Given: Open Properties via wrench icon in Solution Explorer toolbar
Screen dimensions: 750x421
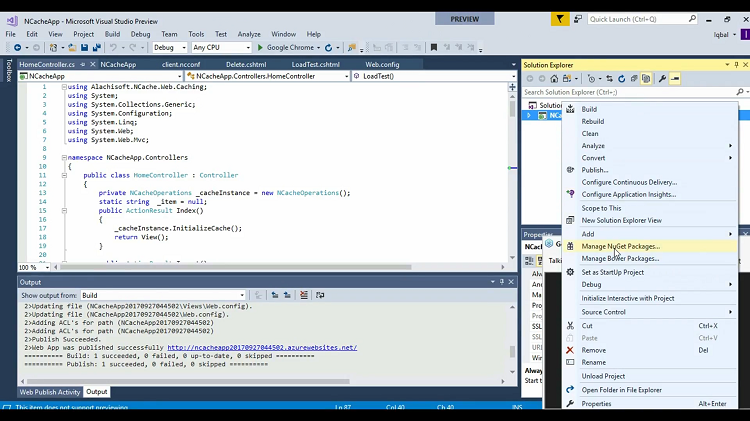Looking at the screenshot, I should [662, 78].
